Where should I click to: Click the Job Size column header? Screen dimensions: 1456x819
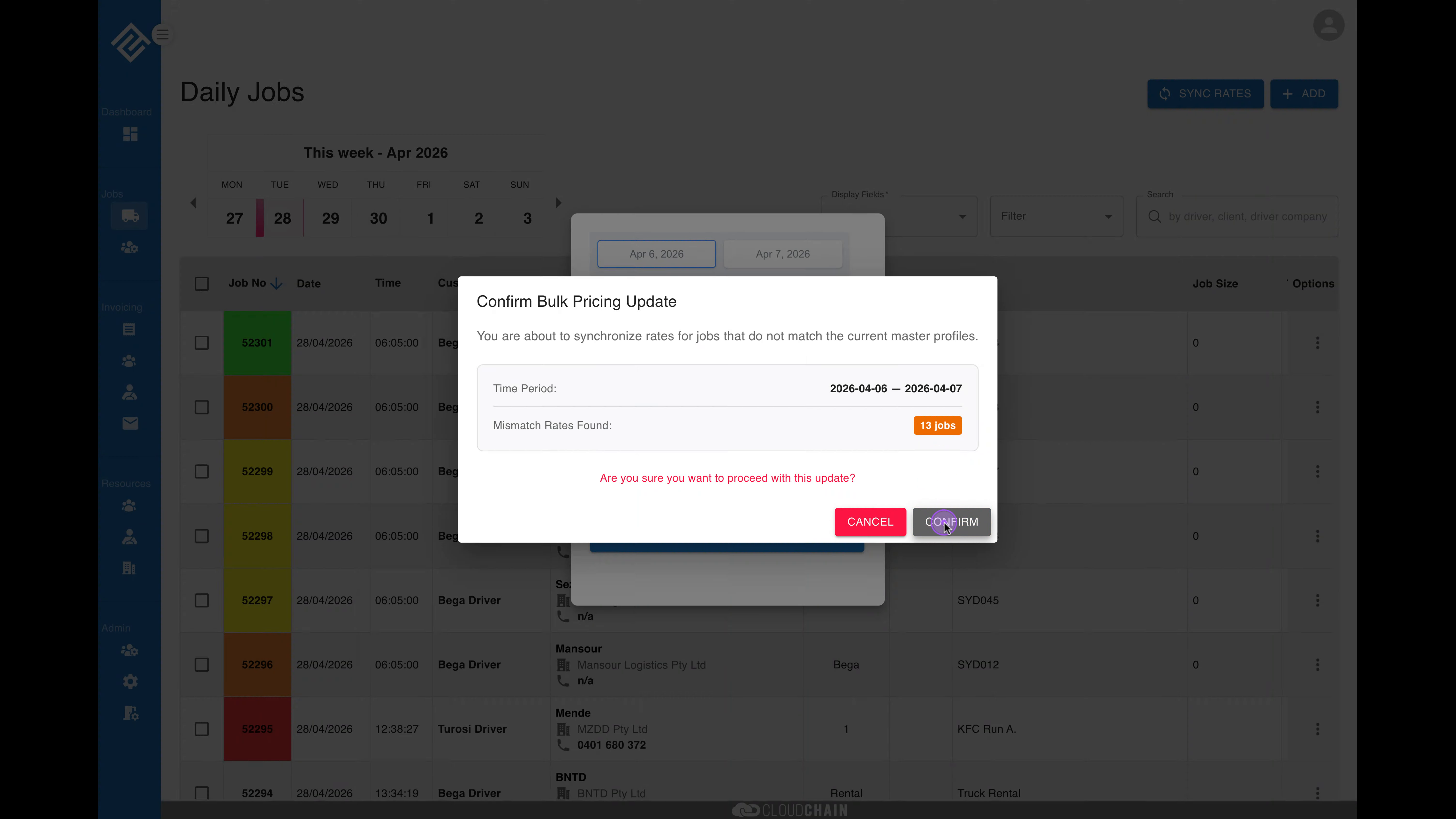click(x=1215, y=284)
